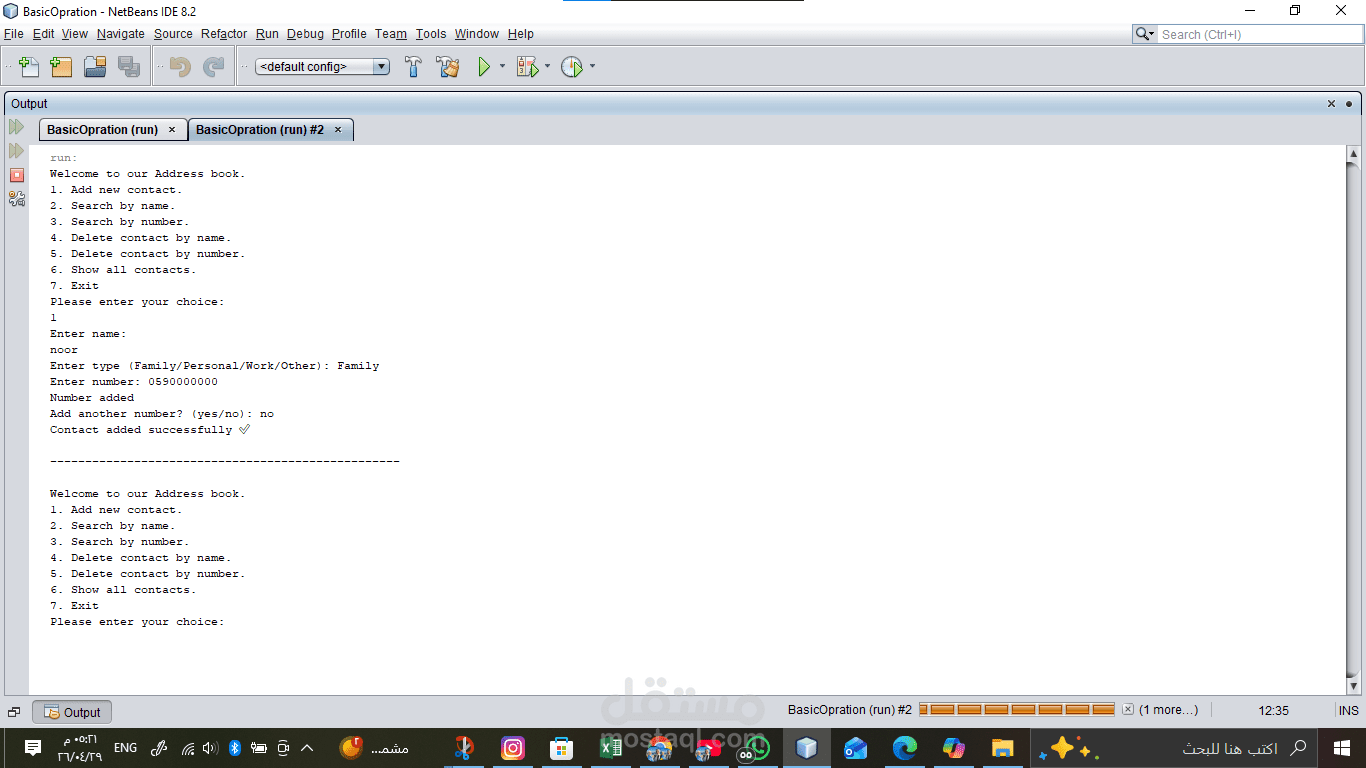Close the BasicOpration (run) tab
The width and height of the screenshot is (1366, 768).
(172, 130)
